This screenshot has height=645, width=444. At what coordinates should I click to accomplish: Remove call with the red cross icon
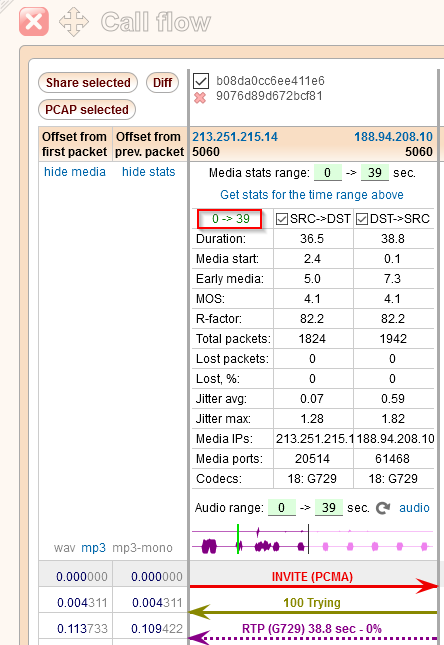pyautogui.click(x=200, y=98)
